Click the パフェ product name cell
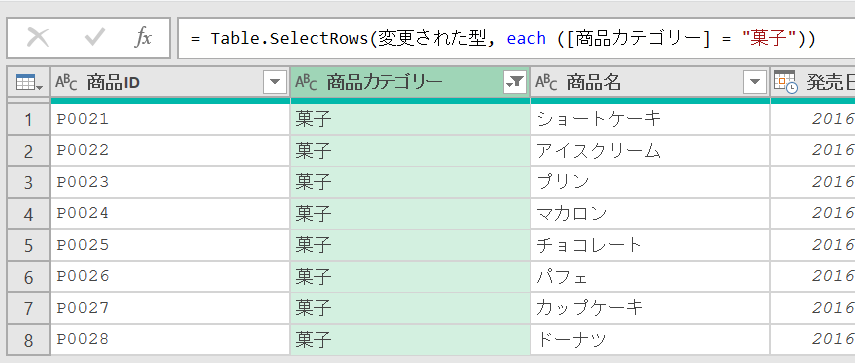 (650, 277)
